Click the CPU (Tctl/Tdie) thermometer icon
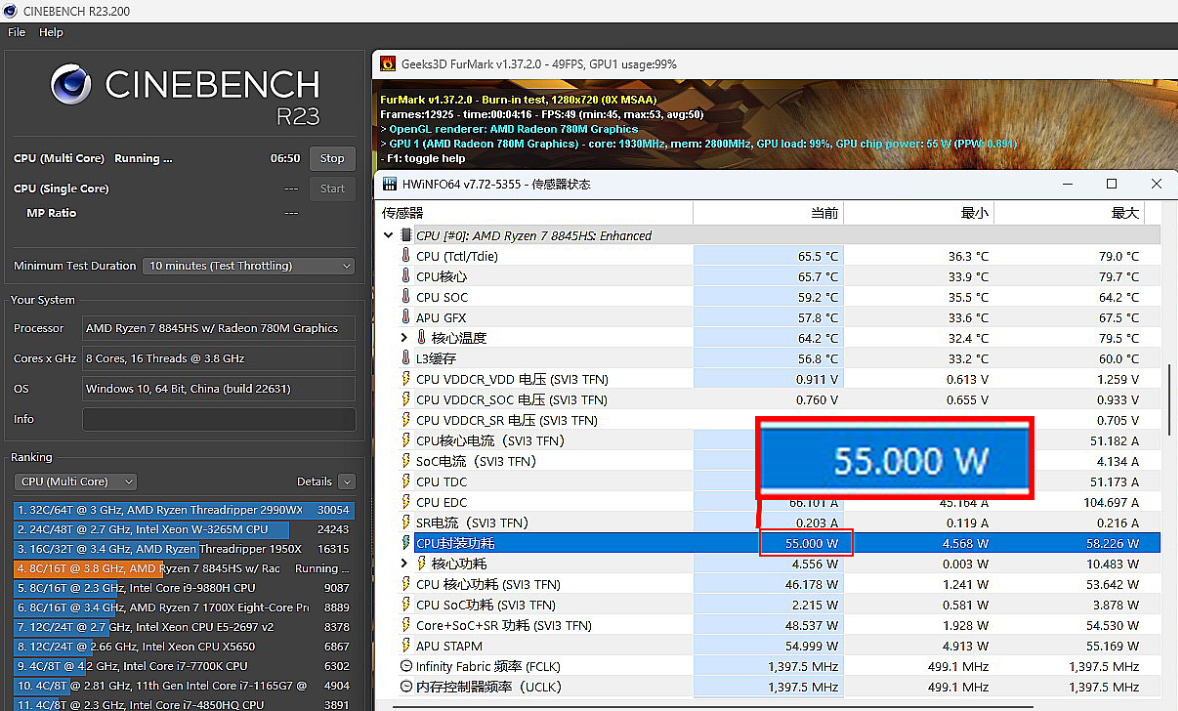The height and width of the screenshot is (711, 1178). point(405,256)
